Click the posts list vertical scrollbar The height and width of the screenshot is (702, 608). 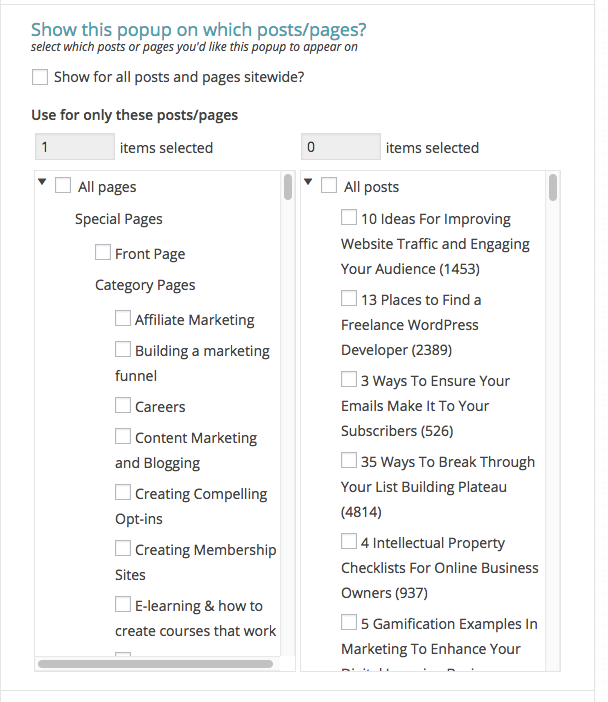(x=553, y=188)
